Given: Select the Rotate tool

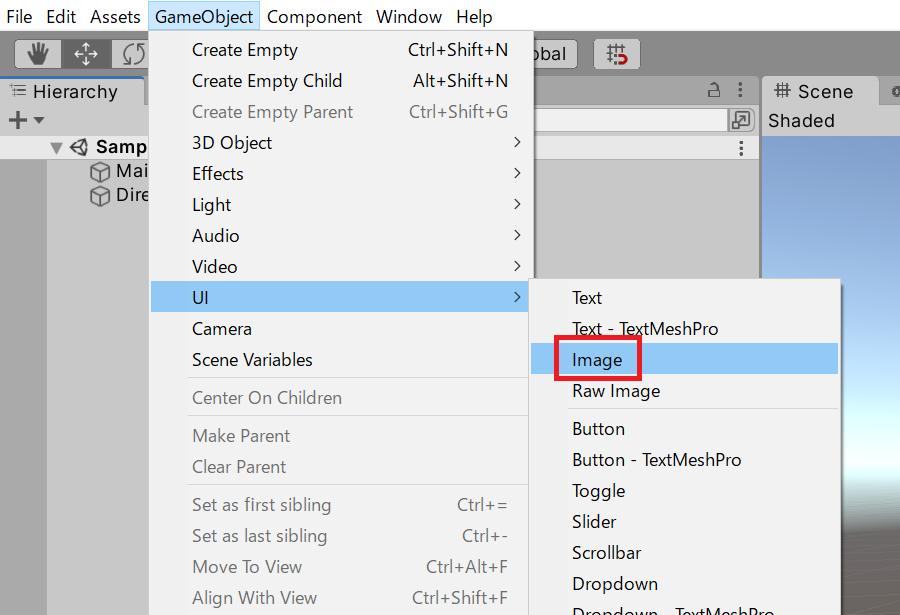Looking at the screenshot, I should coord(132,54).
